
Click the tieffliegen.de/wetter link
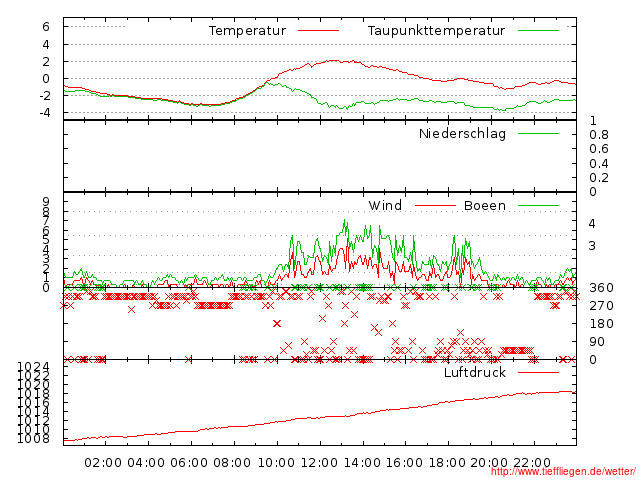tap(563, 472)
